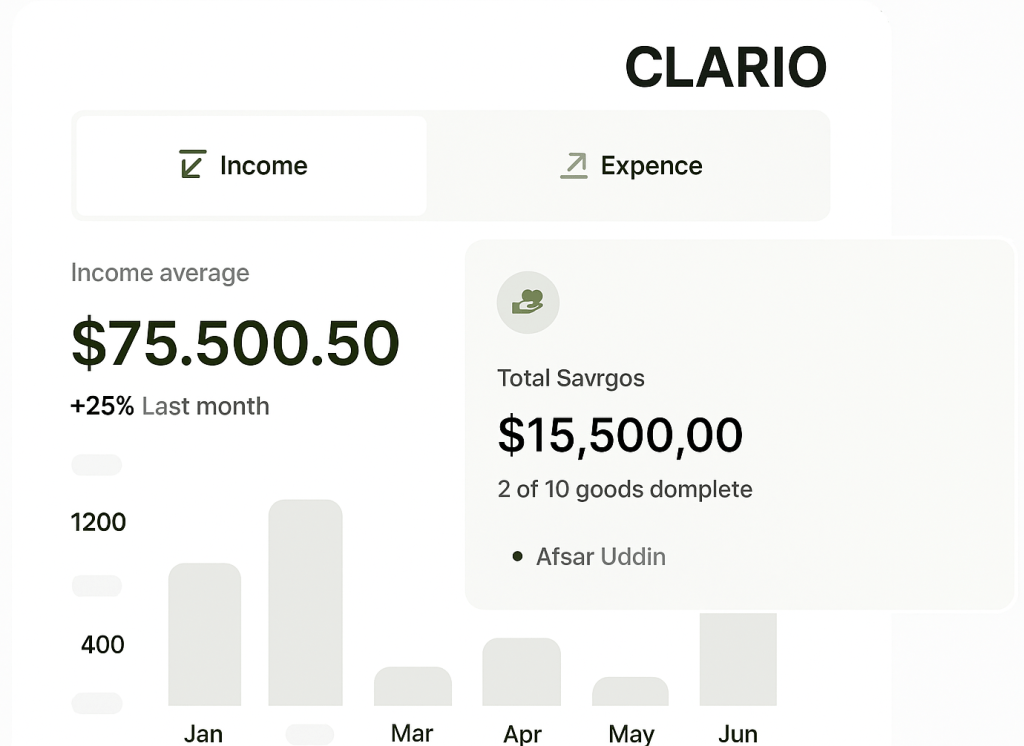This screenshot has height=746, width=1024.
Task: Click the +25% Last month label
Action: pos(169,406)
